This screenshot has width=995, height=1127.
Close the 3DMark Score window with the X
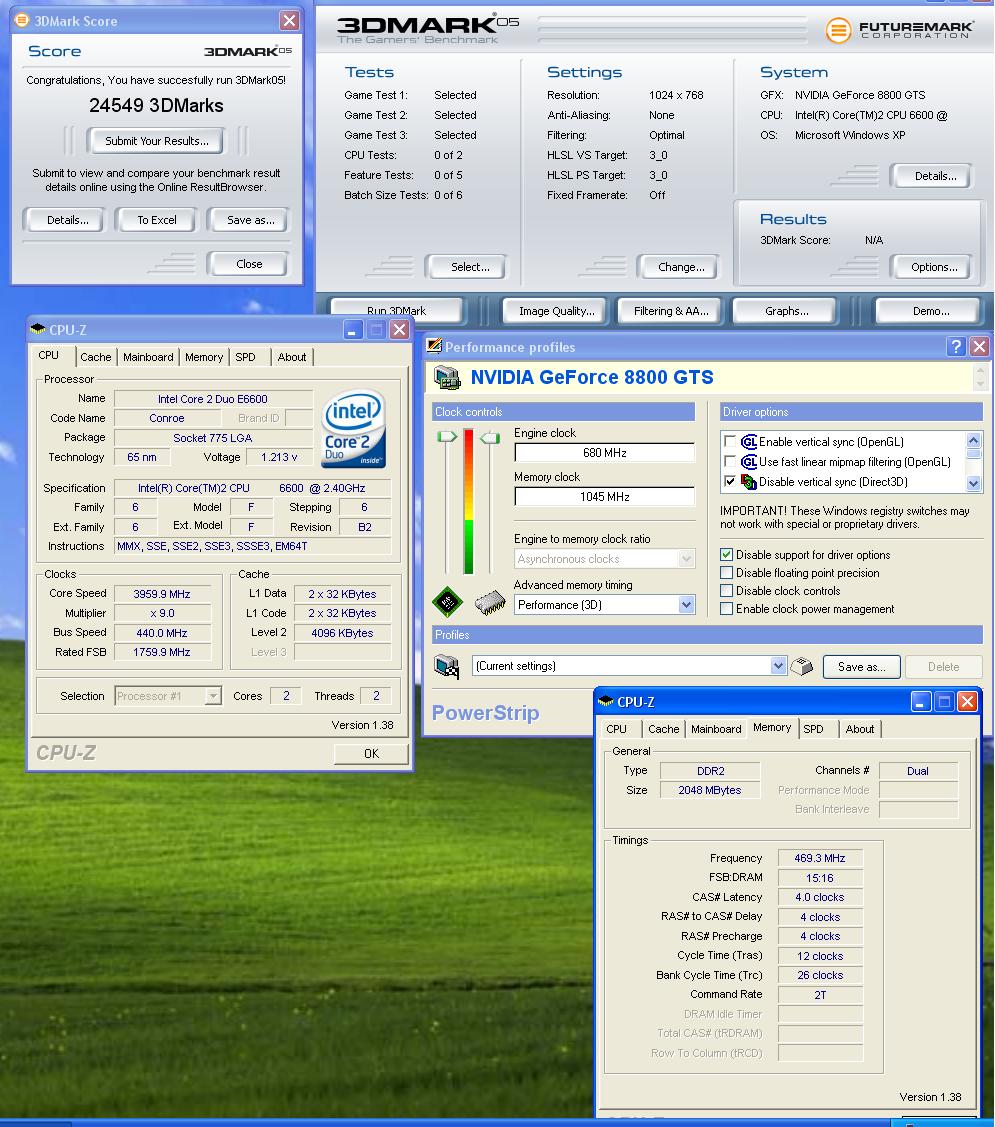[289, 21]
